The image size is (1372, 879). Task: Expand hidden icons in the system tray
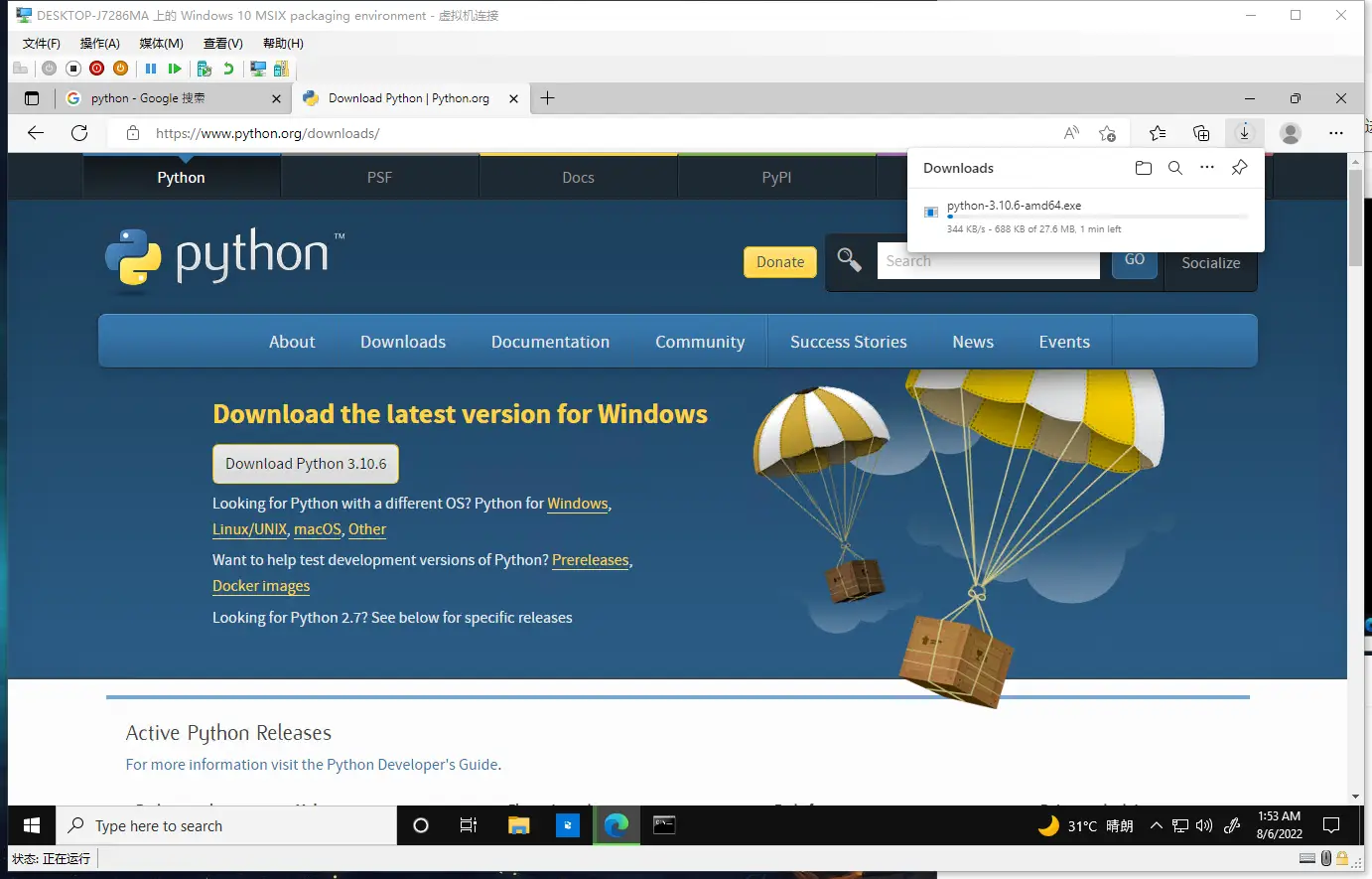click(1157, 825)
